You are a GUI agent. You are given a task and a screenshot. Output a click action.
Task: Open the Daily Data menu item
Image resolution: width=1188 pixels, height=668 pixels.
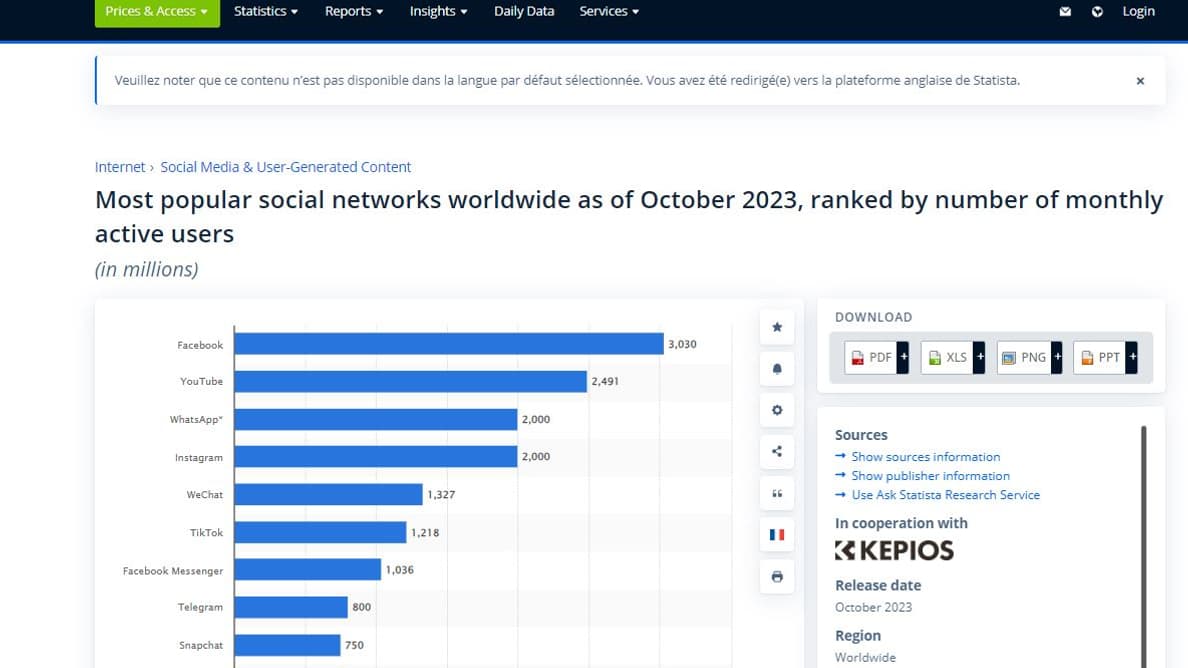coord(524,12)
